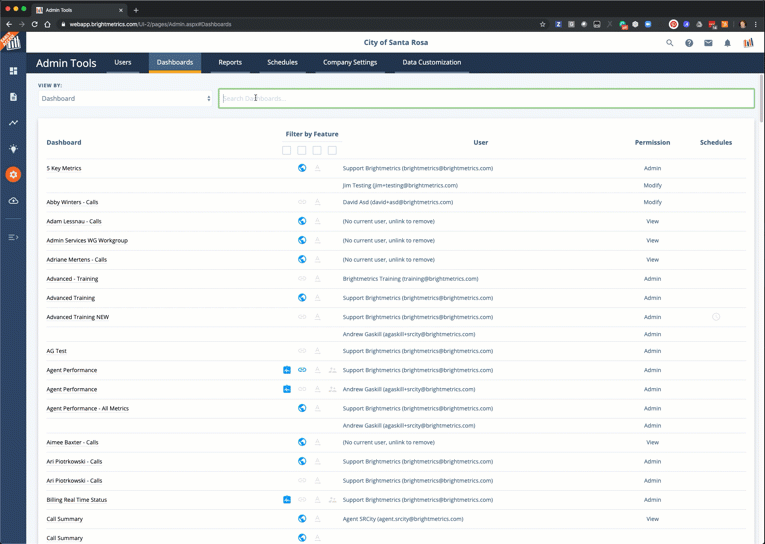Switch to the Reports tab

230,62
